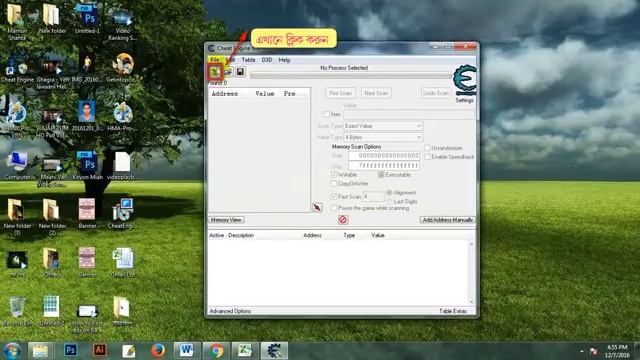Click the Description column header

point(241,236)
